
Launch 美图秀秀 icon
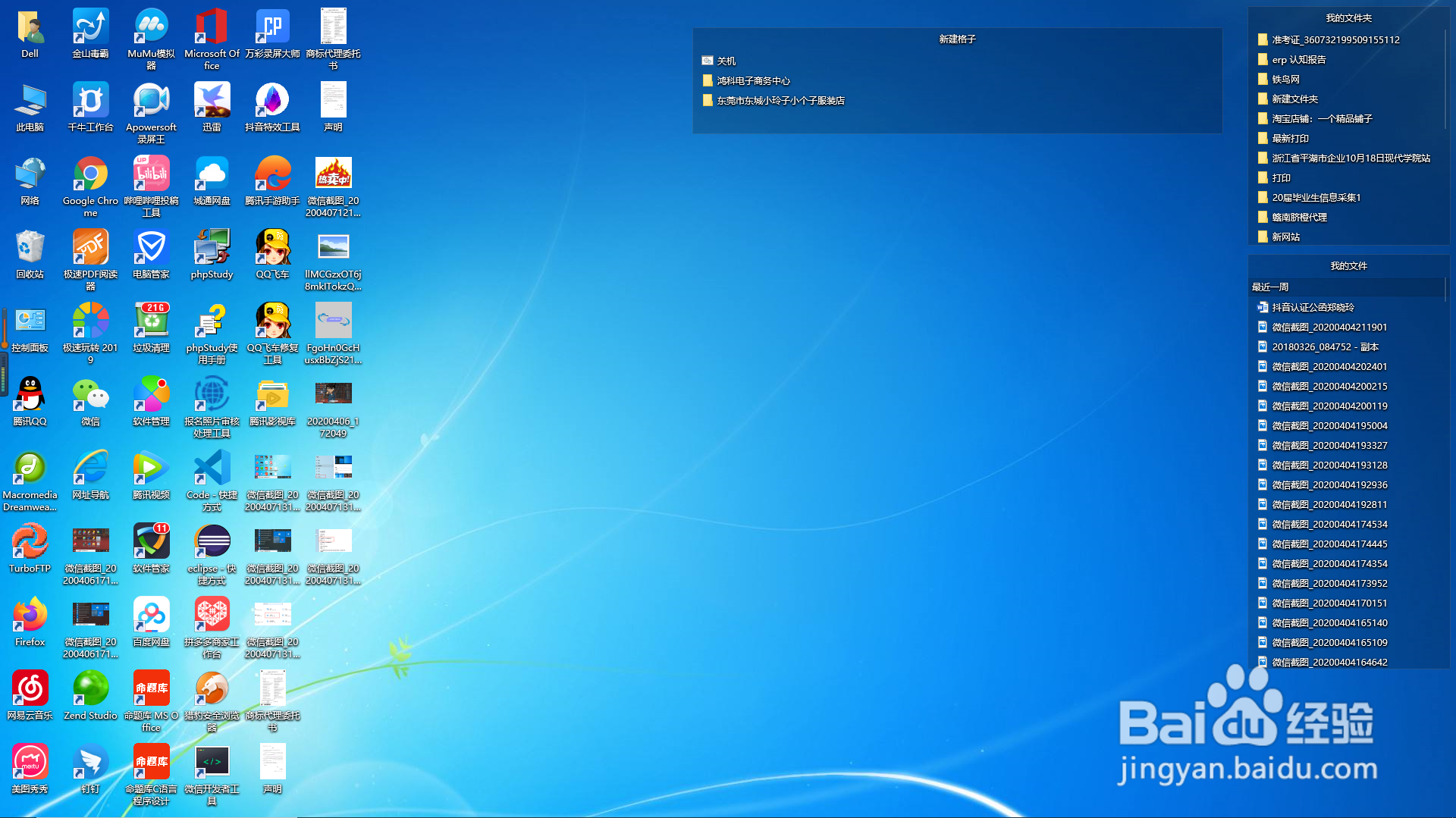pos(30,763)
